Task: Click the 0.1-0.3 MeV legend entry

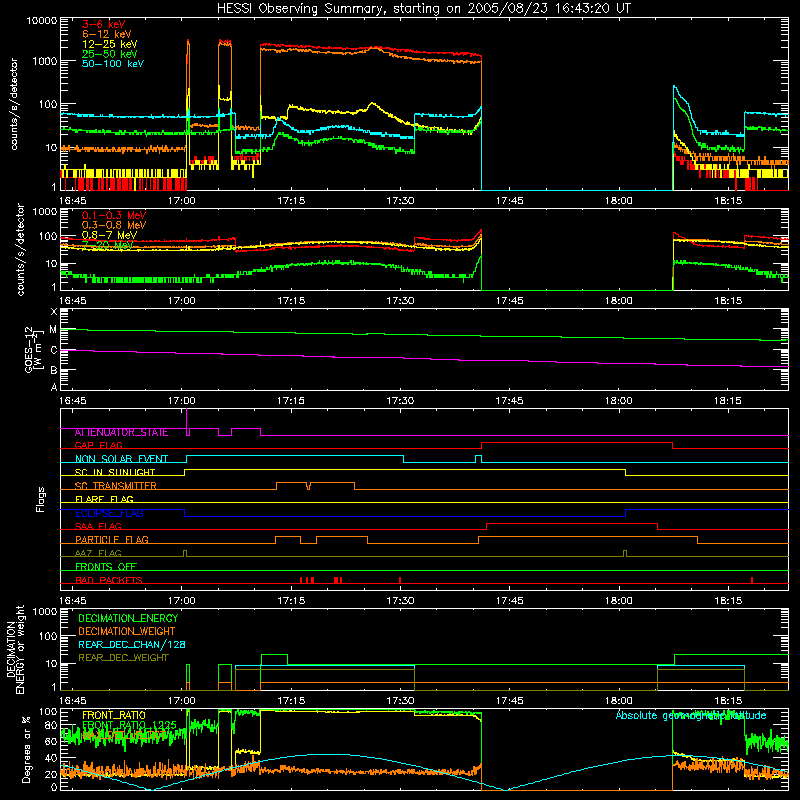Action: point(114,215)
